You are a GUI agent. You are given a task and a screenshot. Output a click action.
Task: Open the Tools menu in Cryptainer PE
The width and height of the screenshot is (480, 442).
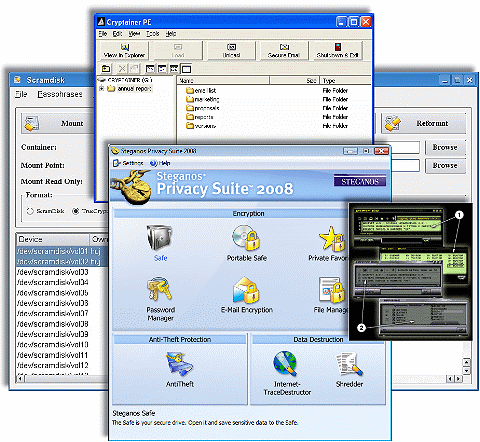[153, 34]
